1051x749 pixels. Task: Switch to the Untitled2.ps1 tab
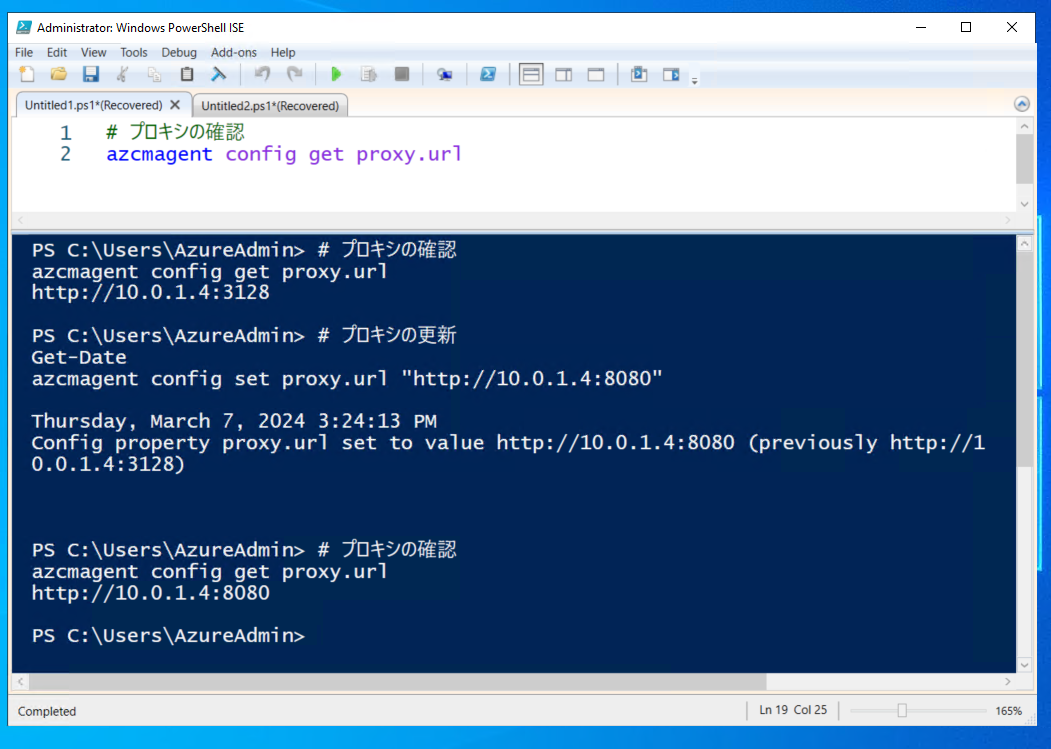[x=270, y=106]
